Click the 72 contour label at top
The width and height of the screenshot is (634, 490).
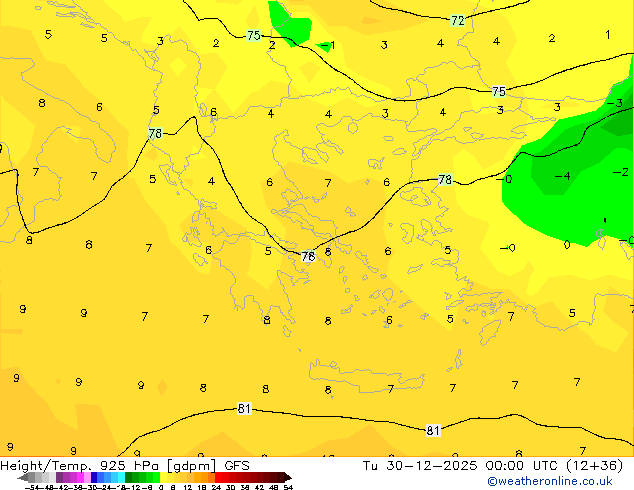point(458,20)
